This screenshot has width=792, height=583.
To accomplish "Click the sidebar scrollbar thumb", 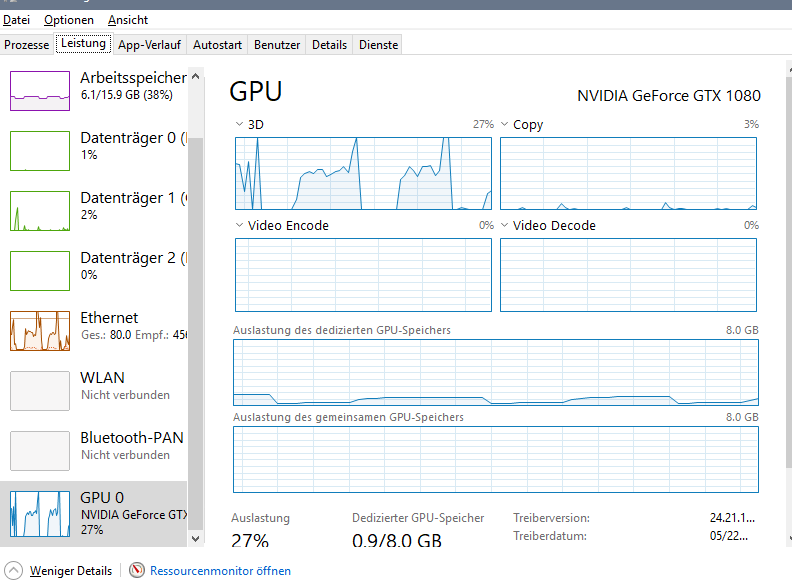I will click(195, 333).
